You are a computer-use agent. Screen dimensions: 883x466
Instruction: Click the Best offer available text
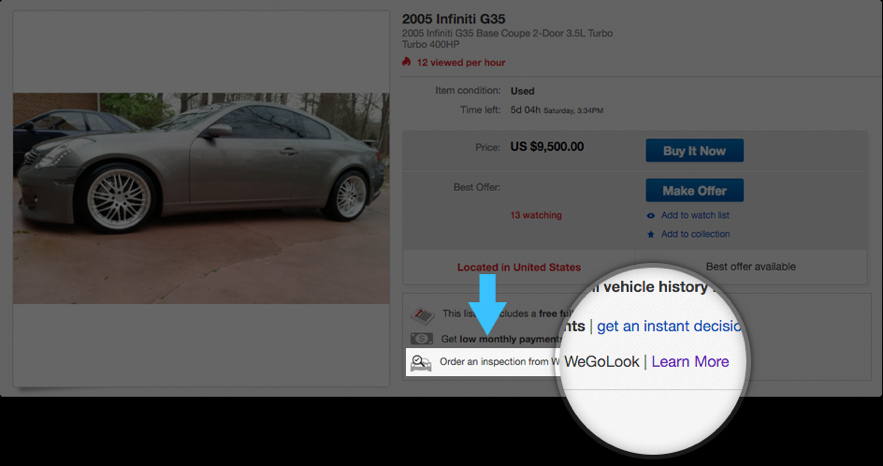tap(751, 267)
